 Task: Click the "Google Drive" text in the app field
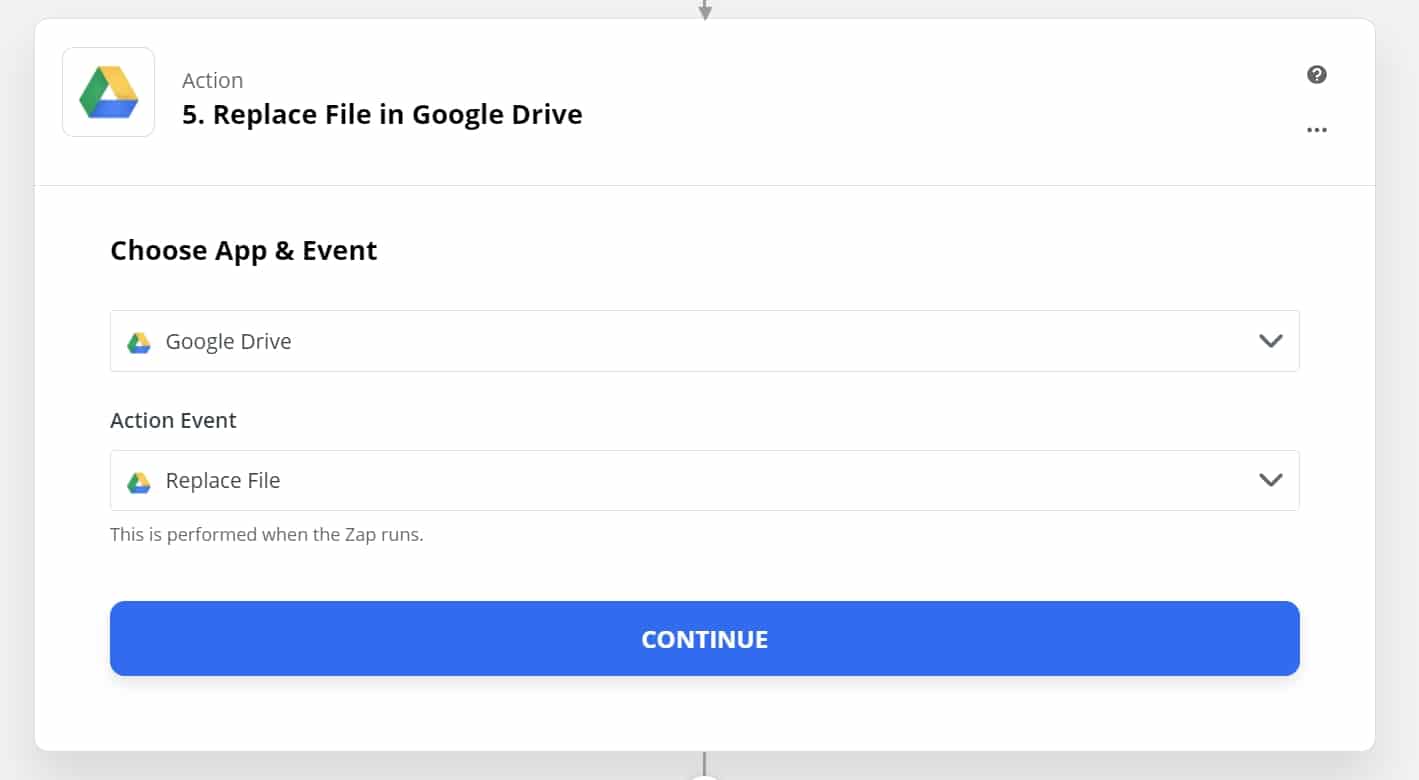[x=228, y=341]
